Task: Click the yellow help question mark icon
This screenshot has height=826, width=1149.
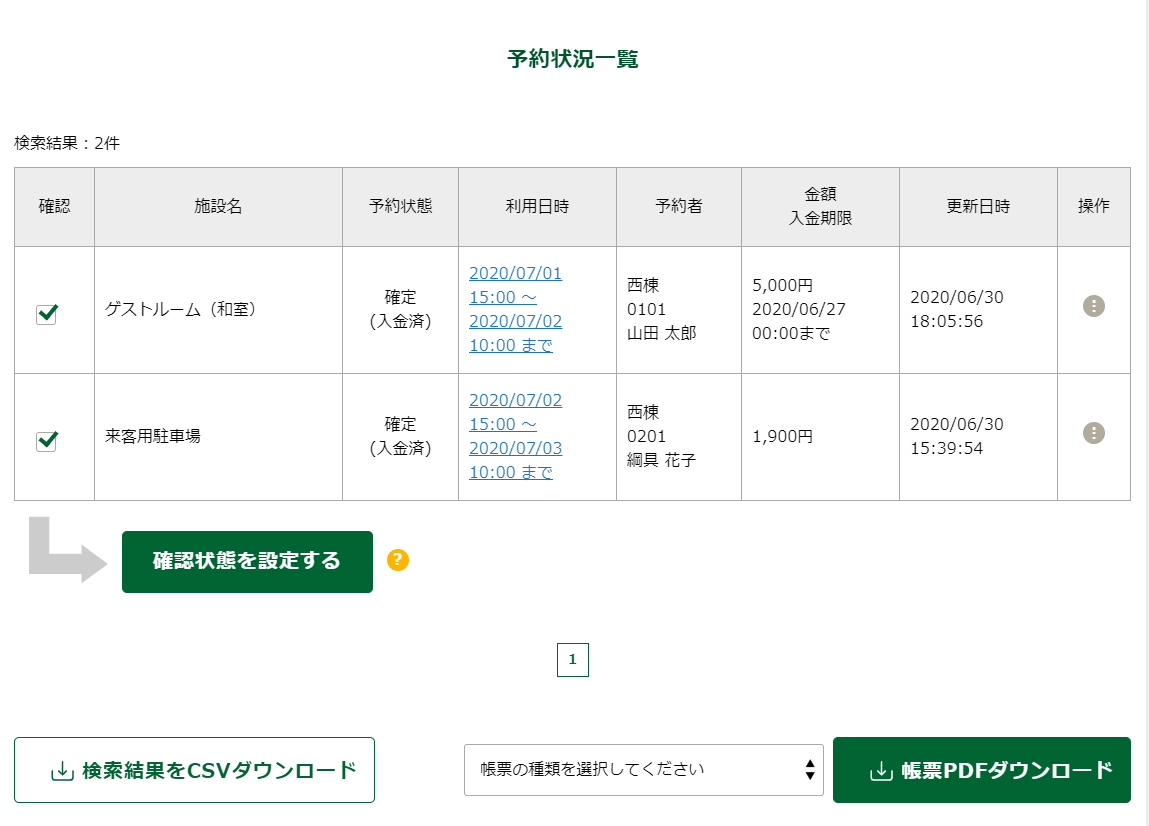Action: pyautogui.click(x=398, y=560)
